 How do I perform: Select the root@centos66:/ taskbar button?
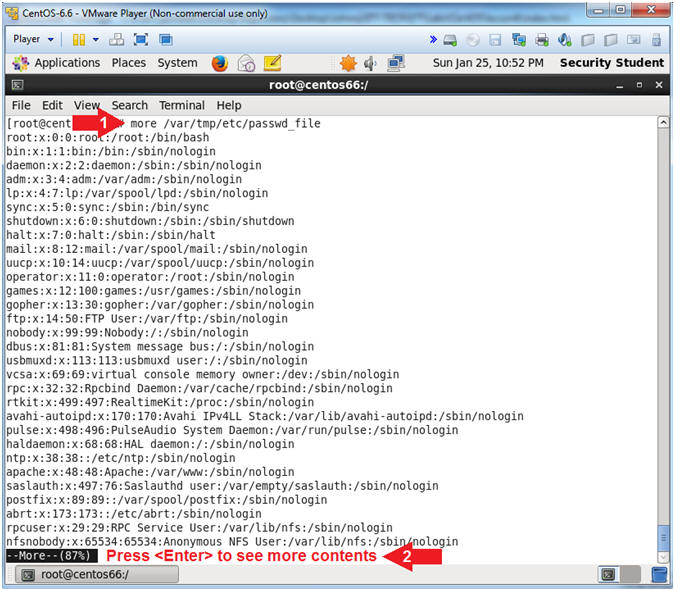(x=97, y=575)
